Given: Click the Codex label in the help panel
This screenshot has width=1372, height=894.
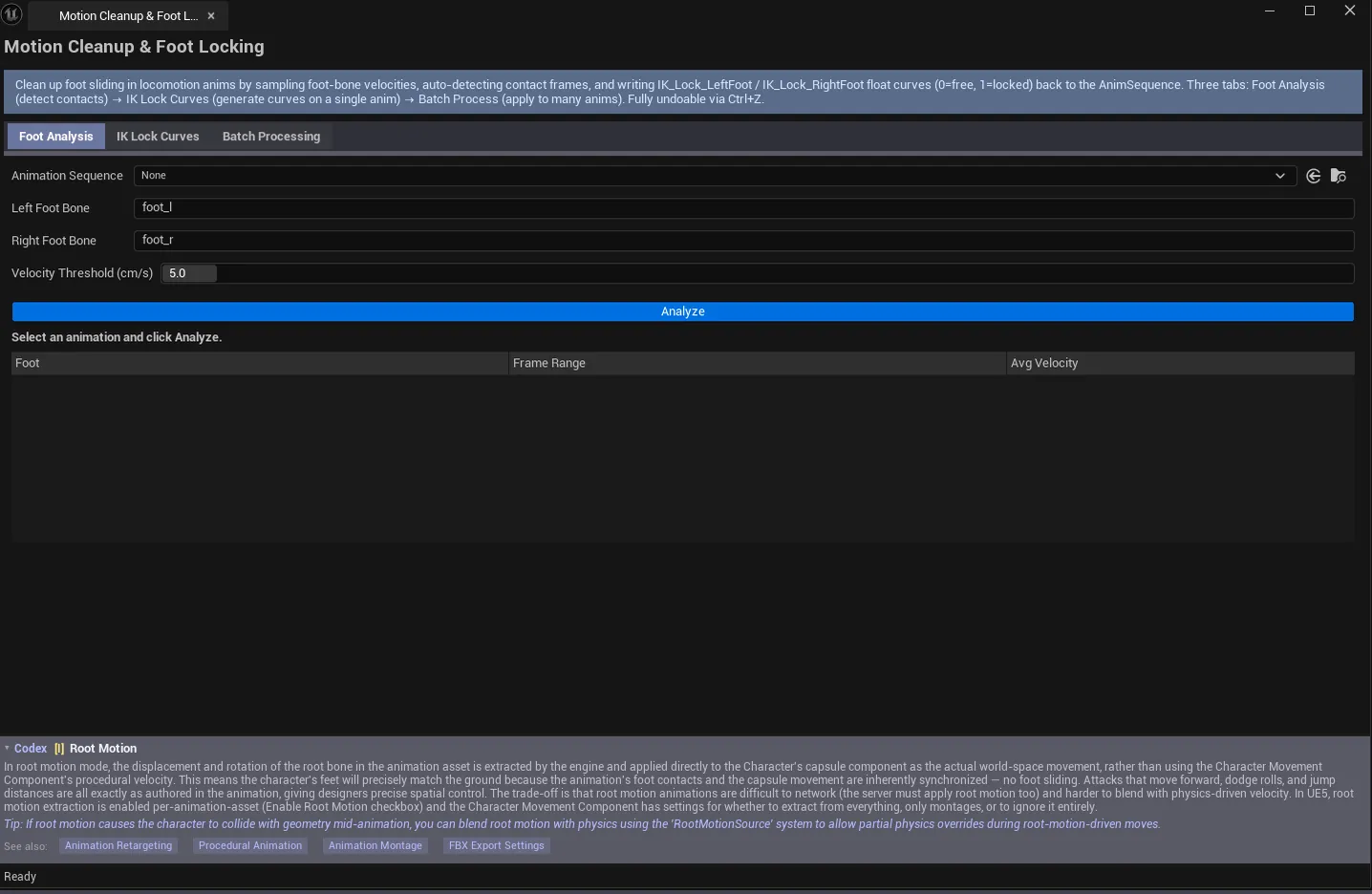Looking at the screenshot, I should [x=31, y=749].
